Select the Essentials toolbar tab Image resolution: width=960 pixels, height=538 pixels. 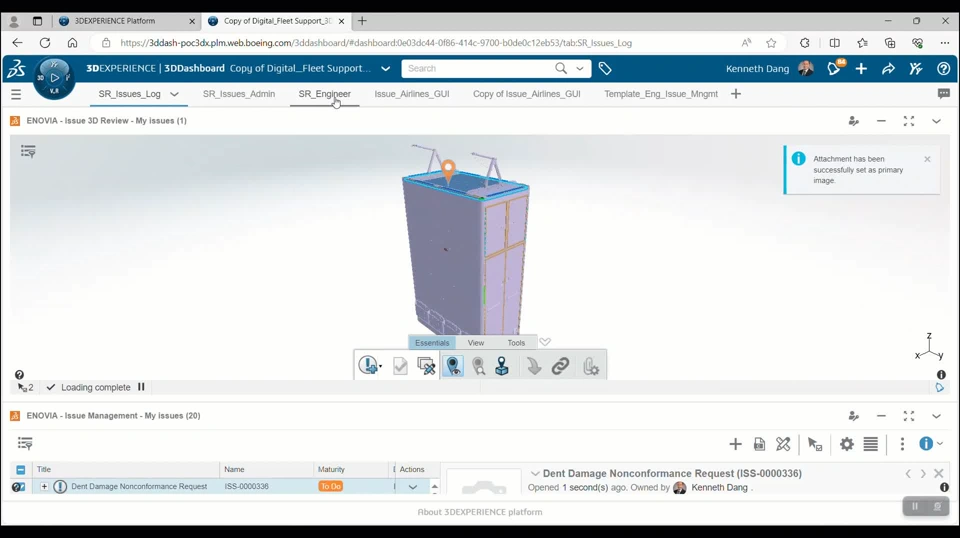(432, 343)
